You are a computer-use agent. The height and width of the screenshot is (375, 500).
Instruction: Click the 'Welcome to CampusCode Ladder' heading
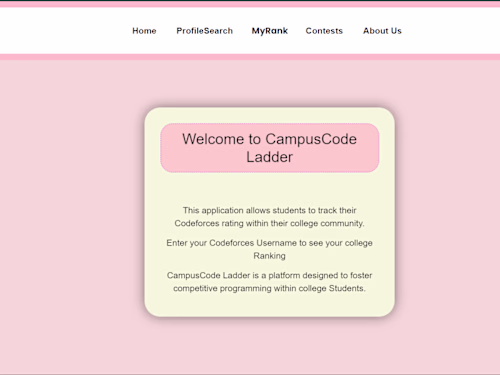(269, 148)
